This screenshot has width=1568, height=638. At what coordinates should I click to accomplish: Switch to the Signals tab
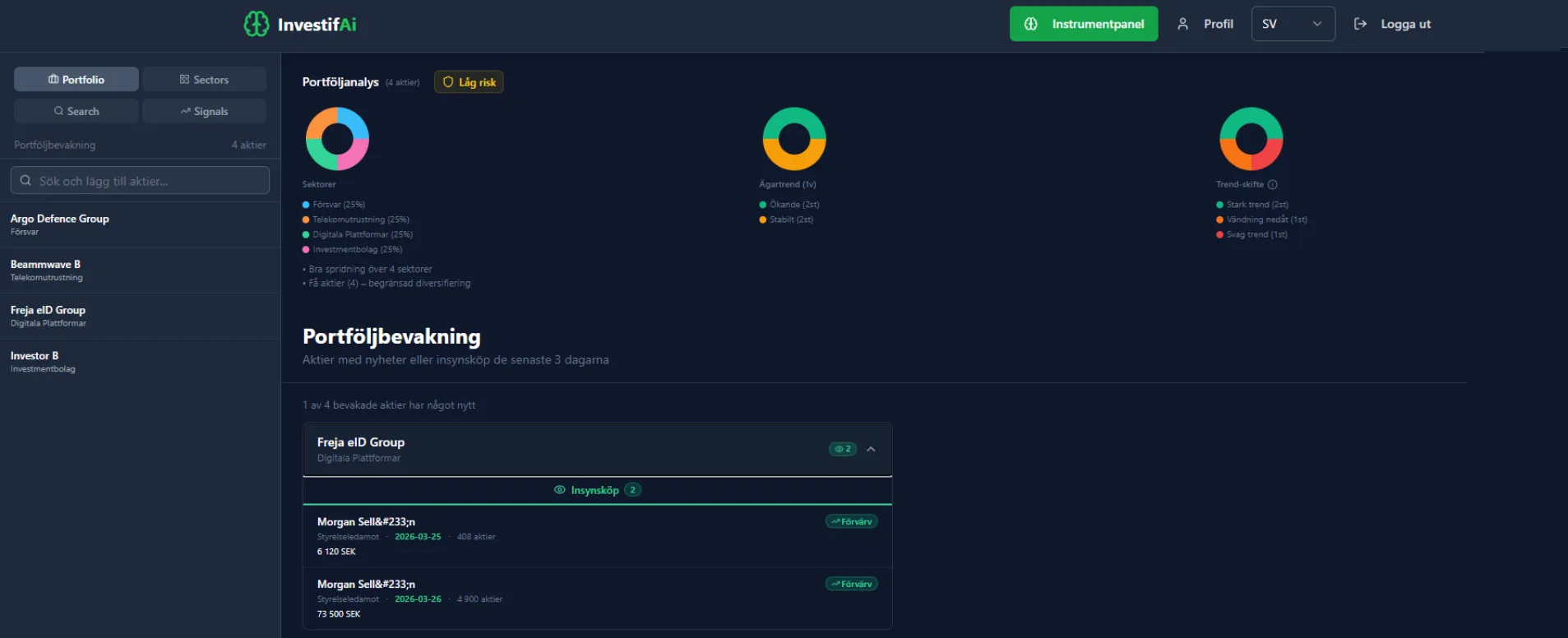coord(204,111)
